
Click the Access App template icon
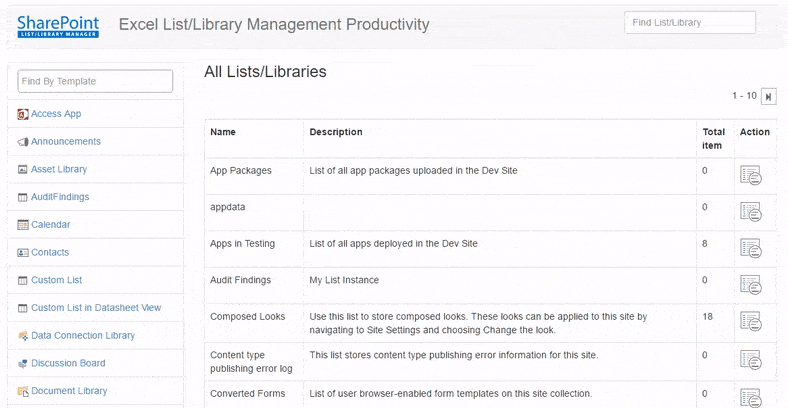(x=23, y=114)
